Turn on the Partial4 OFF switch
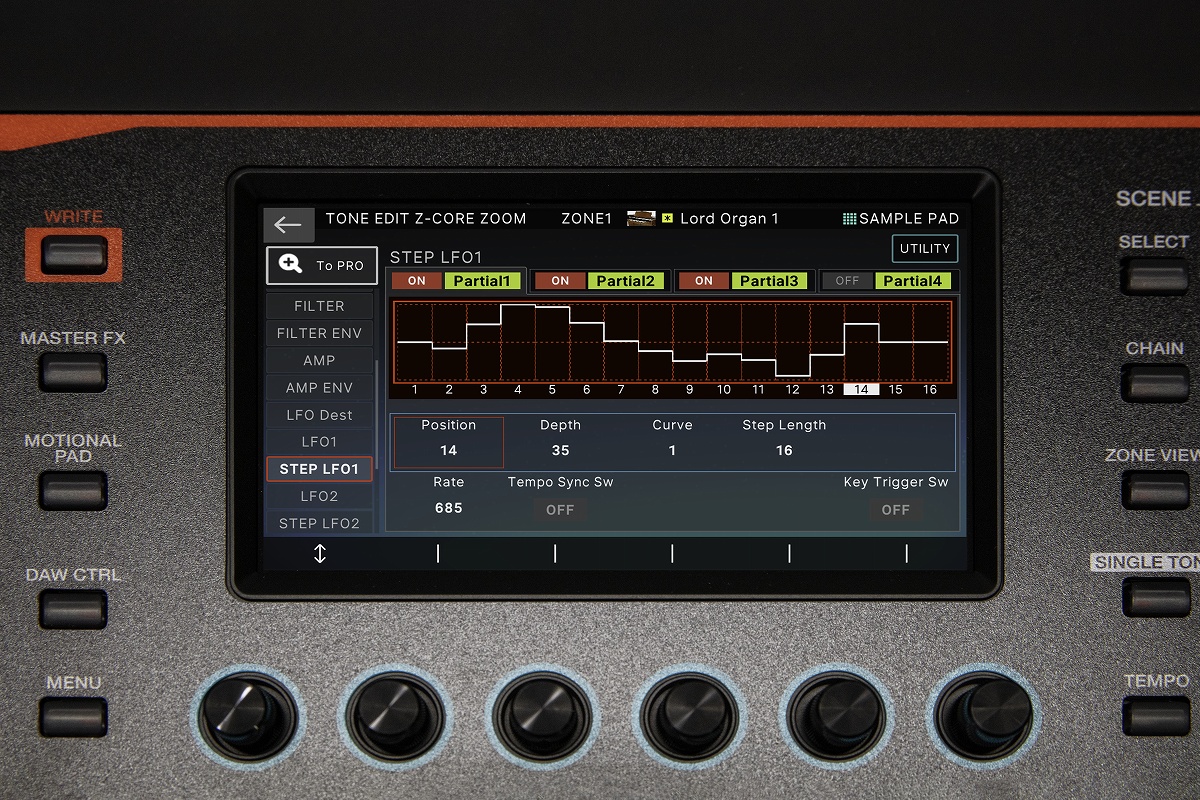Viewport: 1200px width, 800px height. coord(847,281)
